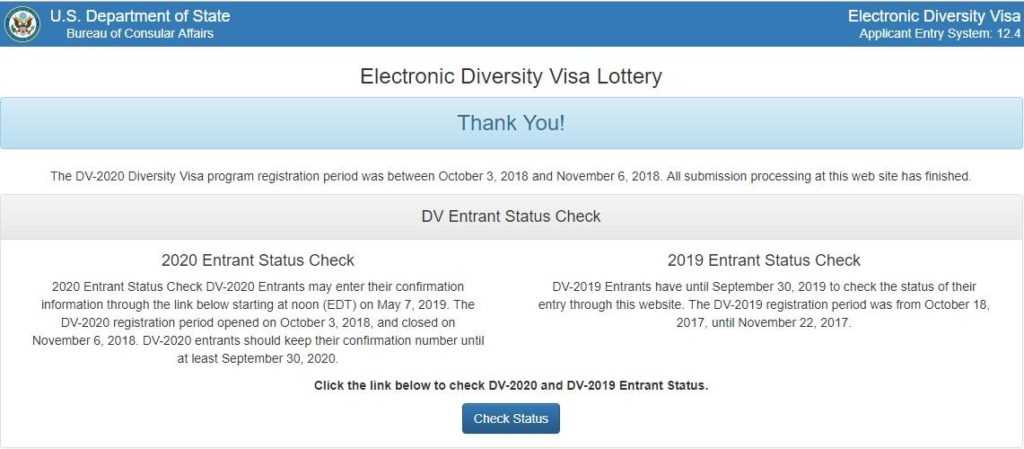Click the Thank You! banner
Viewport: 1024px width, 449px height.
click(x=511, y=123)
